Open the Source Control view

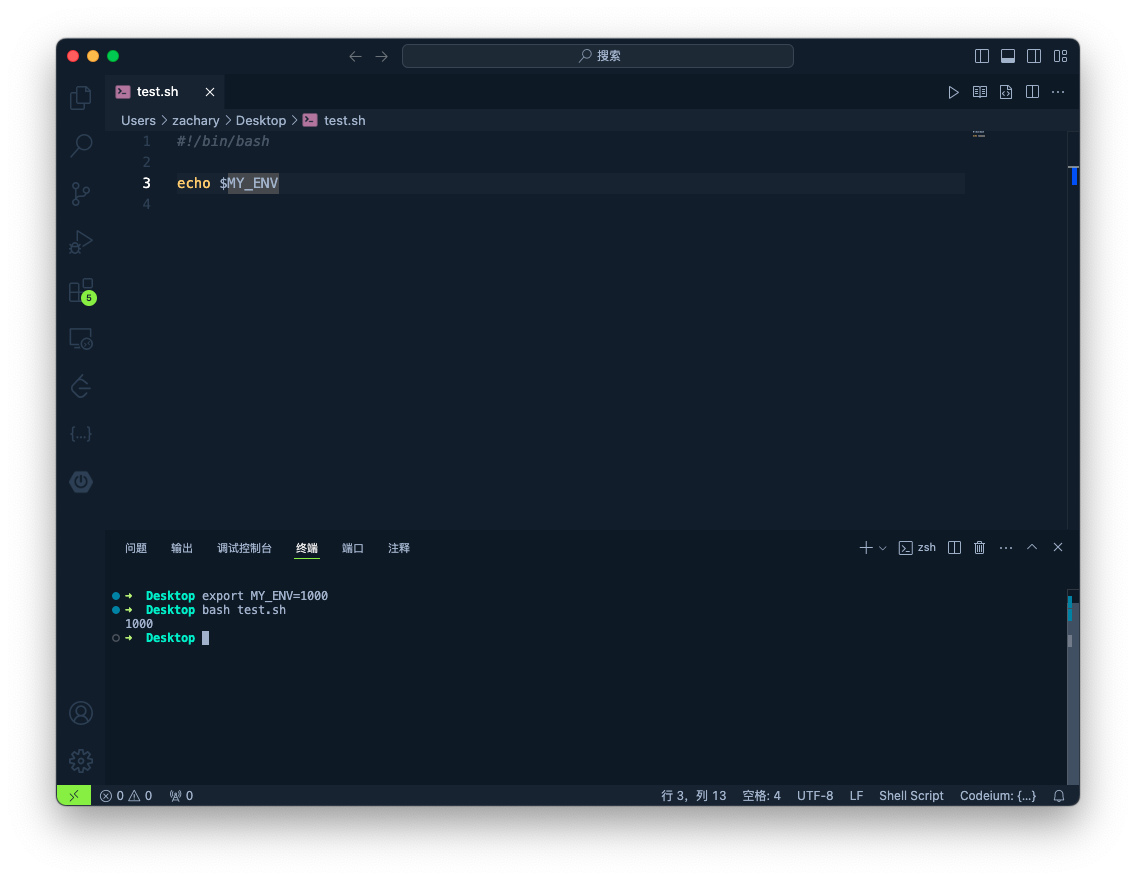coord(80,194)
